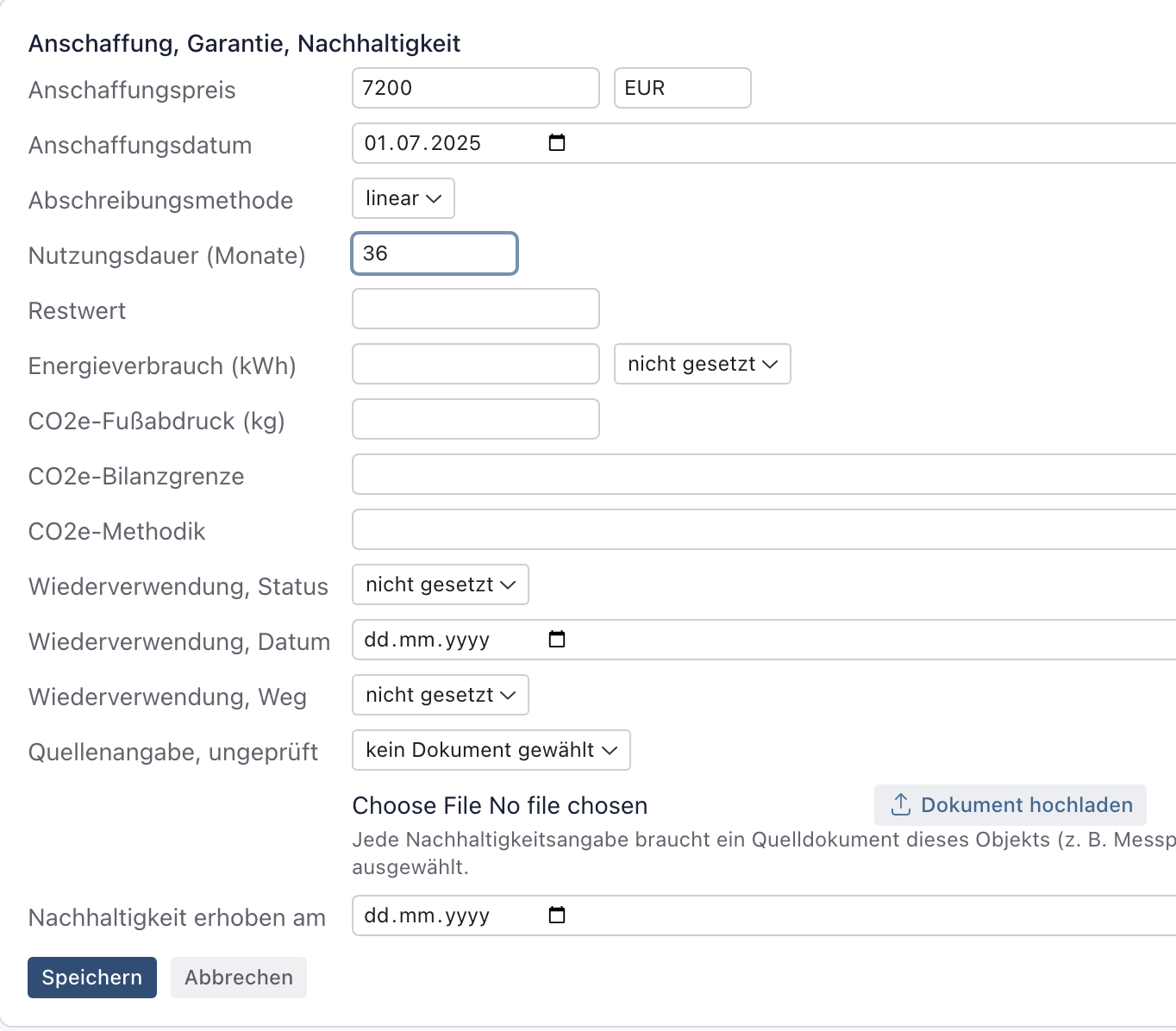Focus the Energieverbrauch (kWh) value field

click(476, 364)
